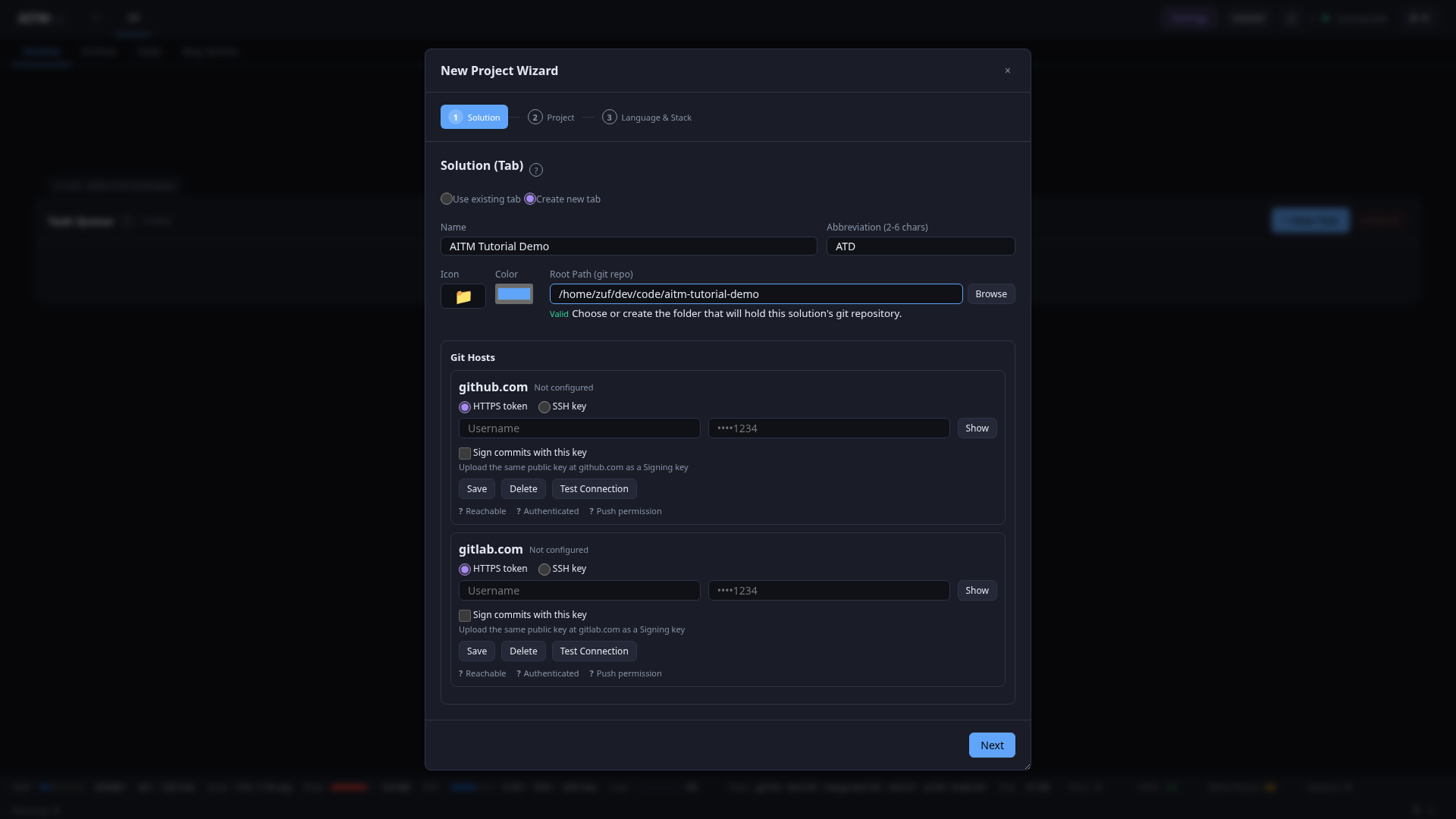Save gitlab.com credentials

click(x=477, y=651)
